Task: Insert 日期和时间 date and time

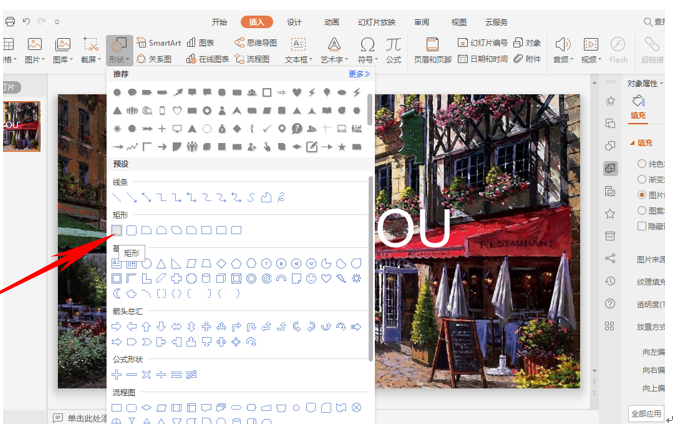Action: (482, 59)
